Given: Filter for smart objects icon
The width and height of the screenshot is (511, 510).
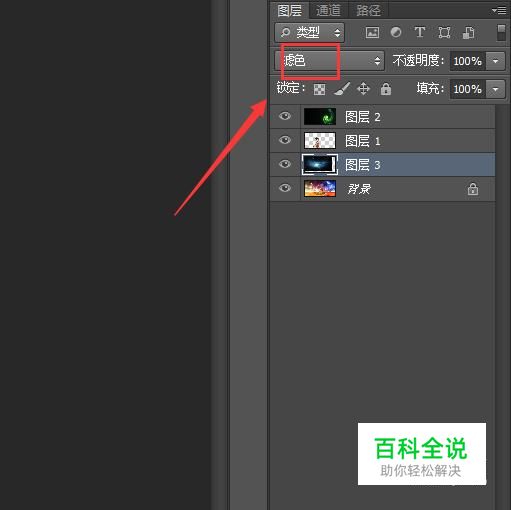Looking at the screenshot, I should (x=468, y=33).
